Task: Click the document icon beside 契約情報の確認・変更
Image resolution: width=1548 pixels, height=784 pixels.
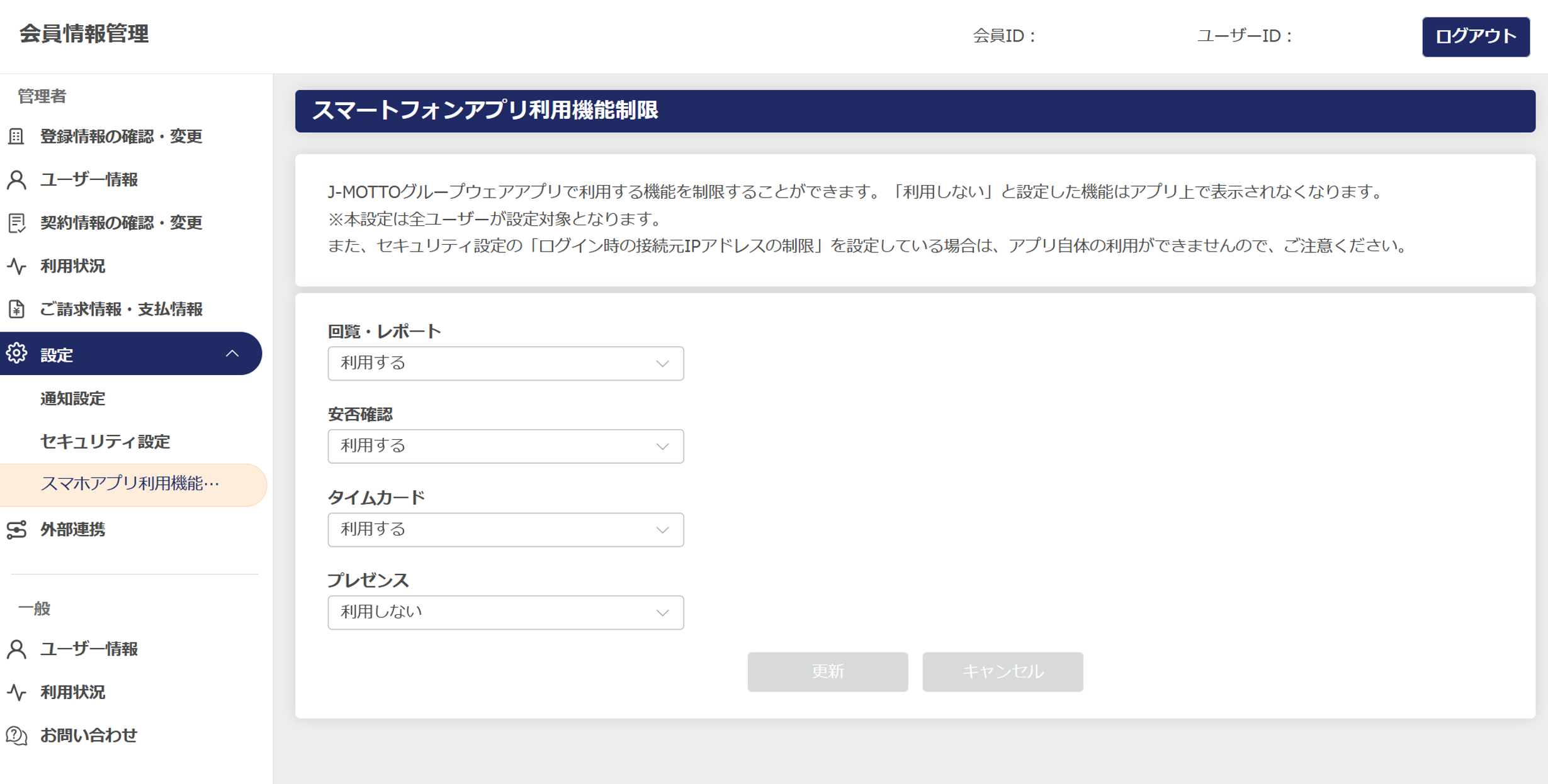Action: click(16, 223)
